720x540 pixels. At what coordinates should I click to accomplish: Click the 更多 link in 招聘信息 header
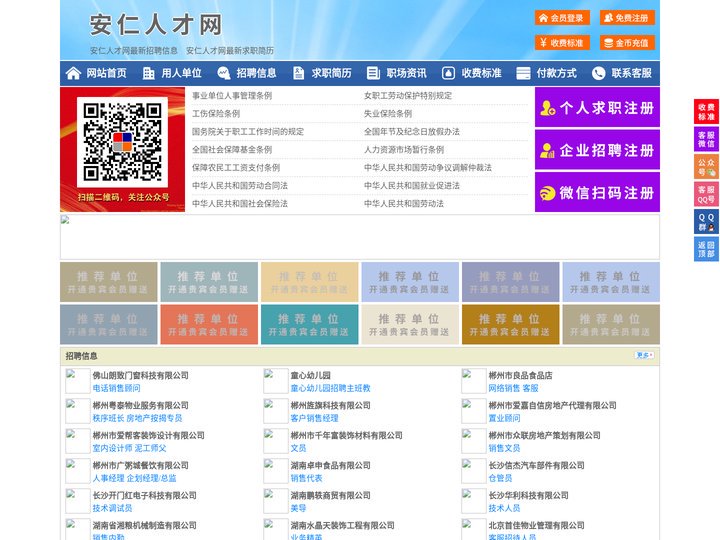pos(644,355)
